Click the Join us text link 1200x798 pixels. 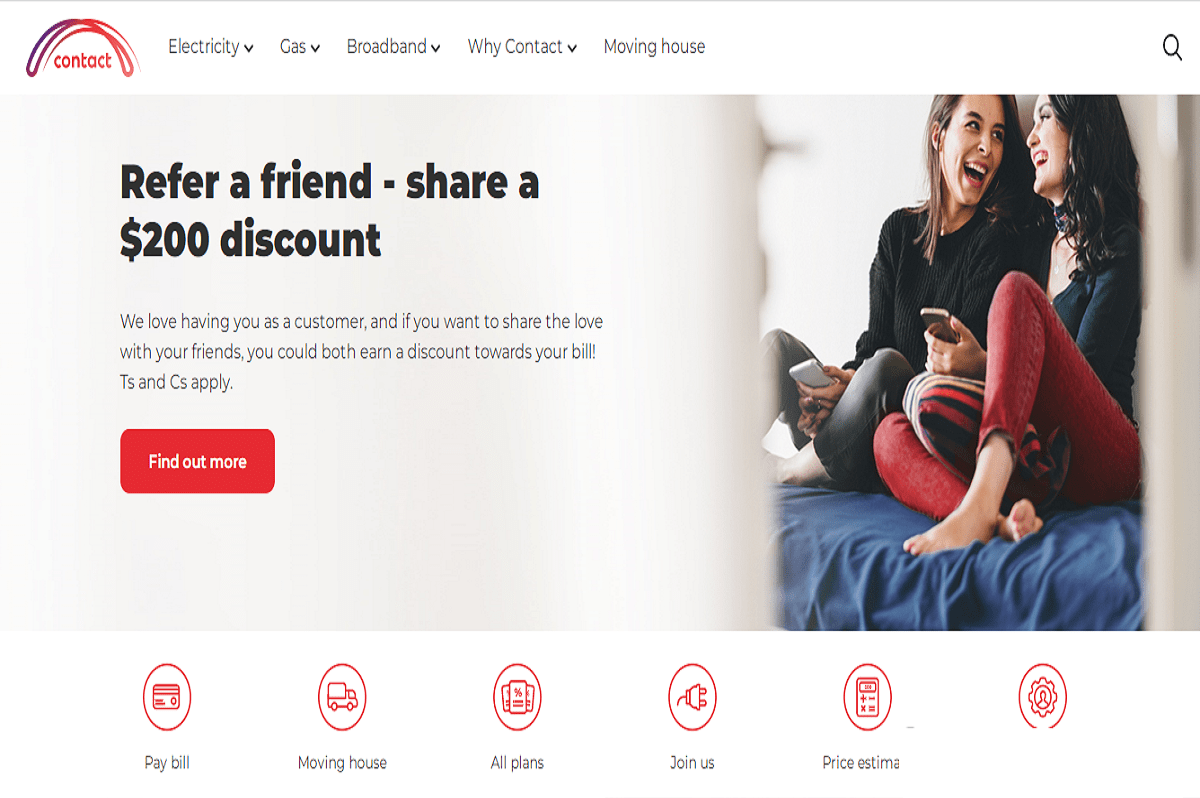(x=692, y=763)
